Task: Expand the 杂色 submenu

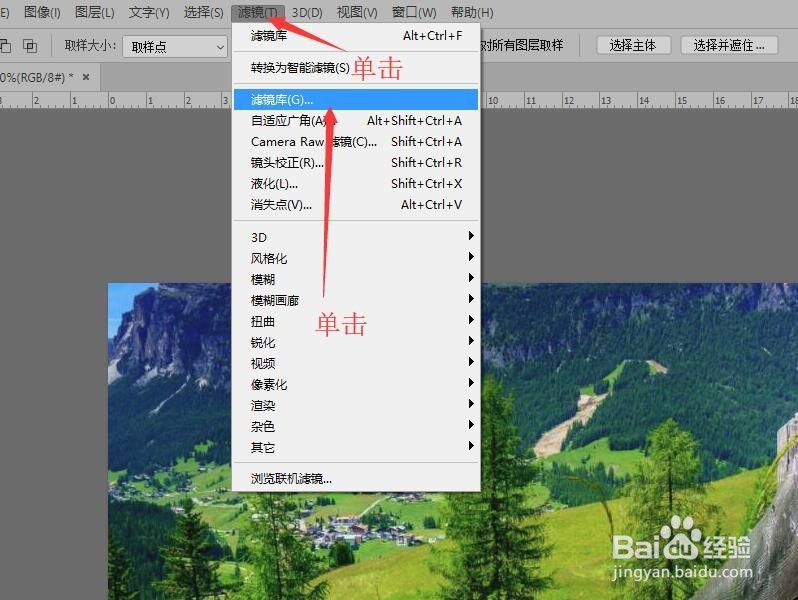Action: point(356,426)
